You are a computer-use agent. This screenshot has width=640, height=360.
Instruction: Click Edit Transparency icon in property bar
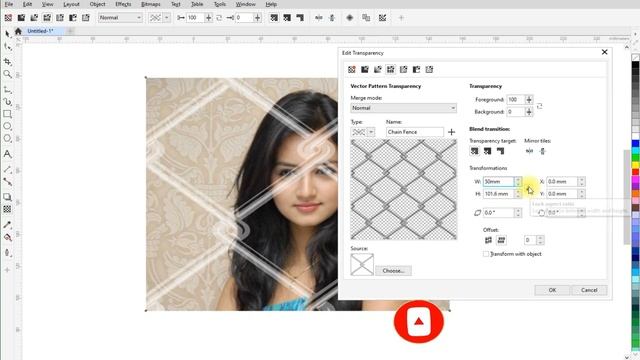click(x=382, y=18)
